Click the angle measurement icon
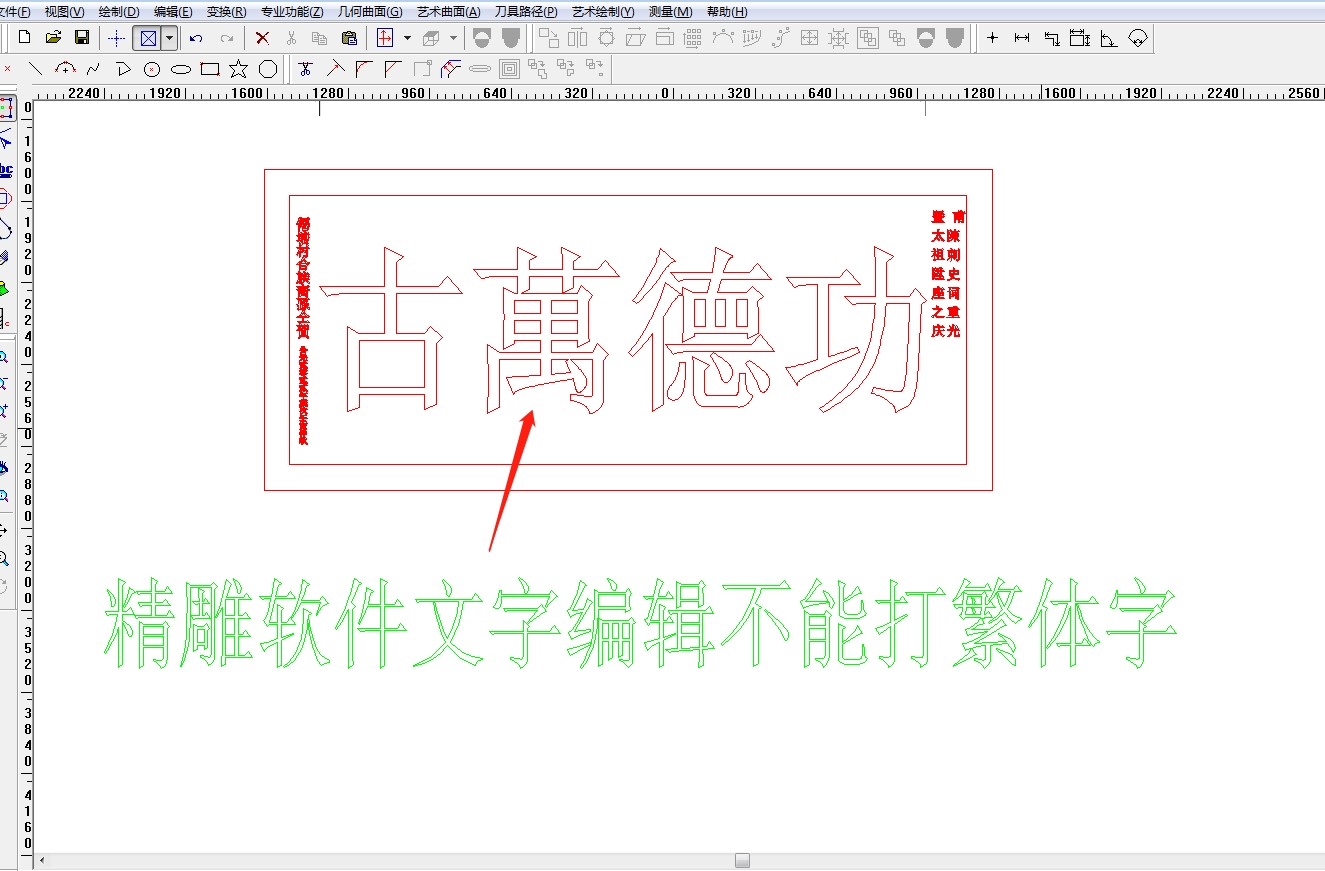Image resolution: width=1325 pixels, height=871 pixels. click(x=1108, y=38)
